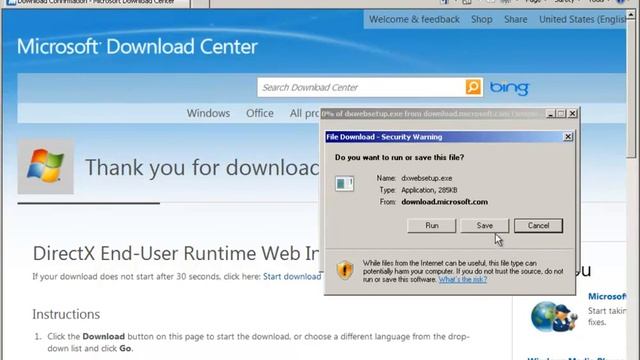640x360 pixels.
Task: Click the dxwebsetup.exe file icon
Action: coord(344,184)
